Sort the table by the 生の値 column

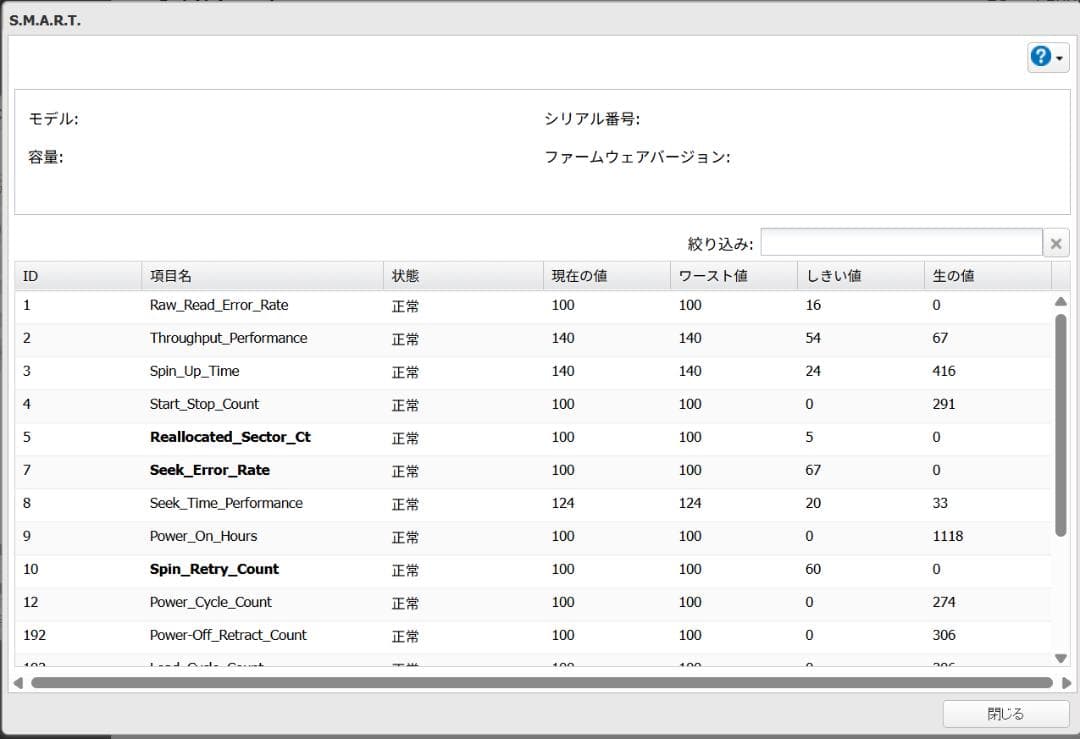(985, 275)
